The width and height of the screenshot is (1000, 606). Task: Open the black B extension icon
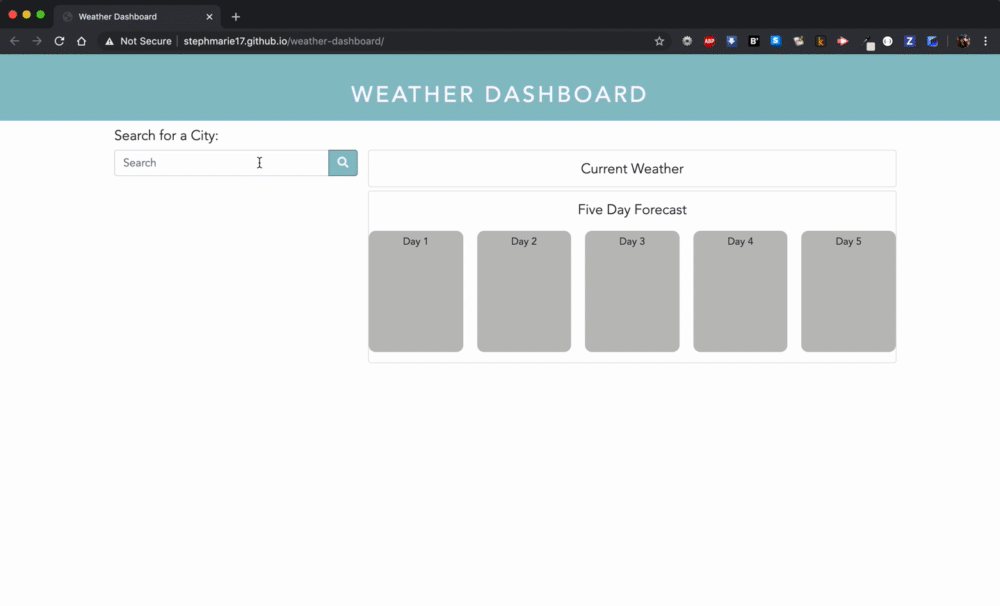[x=754, y=41]
